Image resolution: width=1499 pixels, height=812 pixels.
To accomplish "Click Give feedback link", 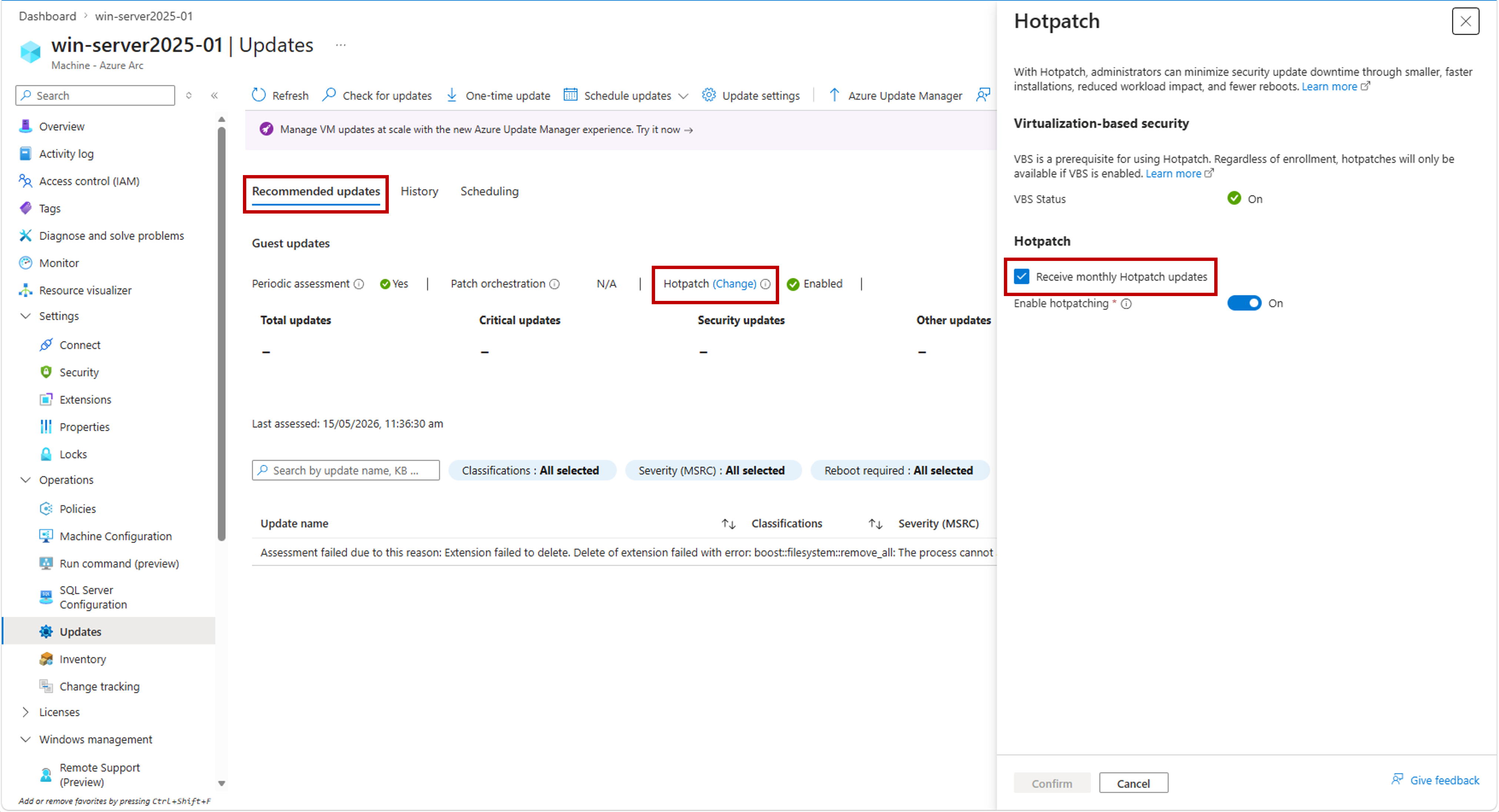I will (x=1436, y=780).
